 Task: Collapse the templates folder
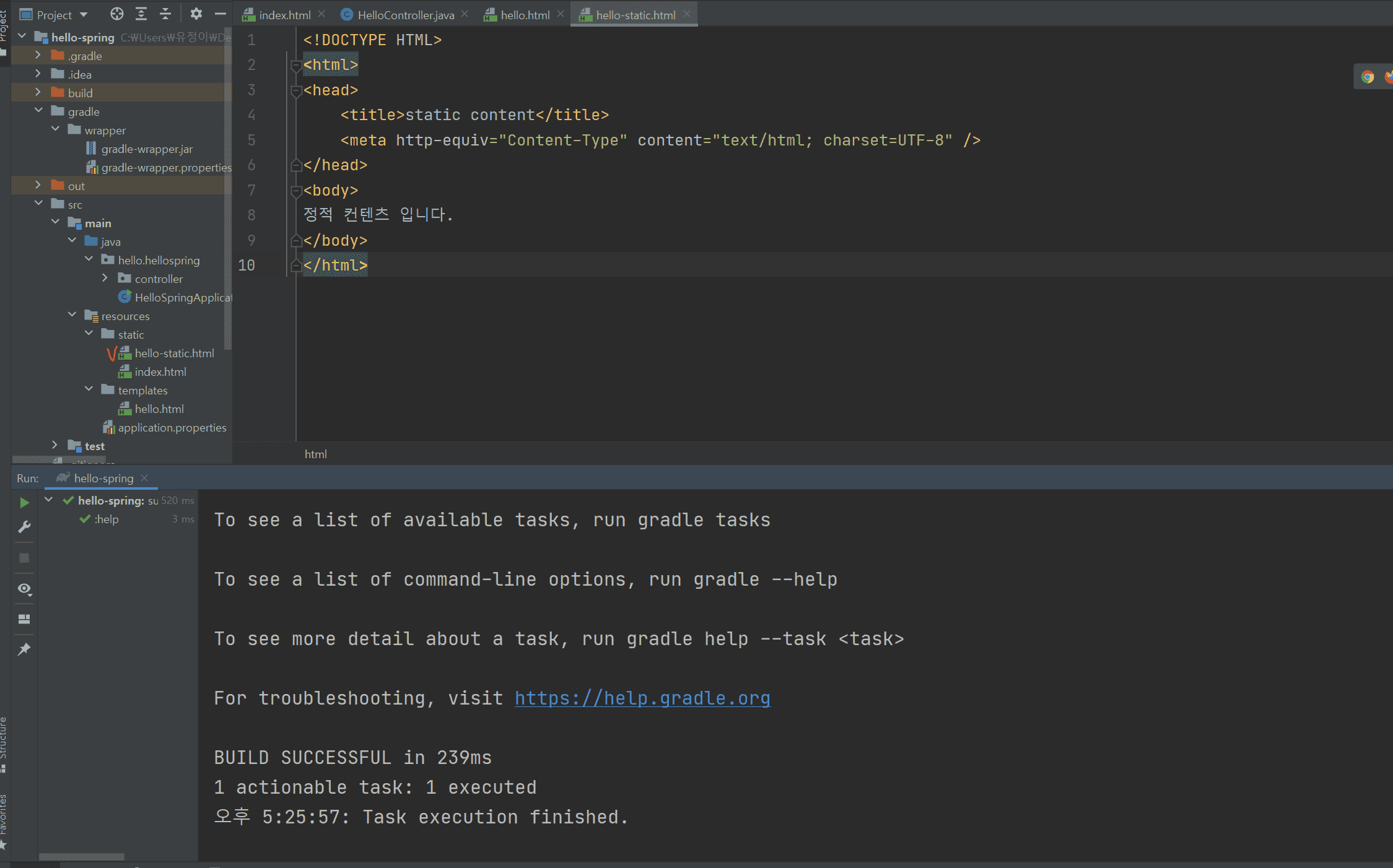pos(89,389)
